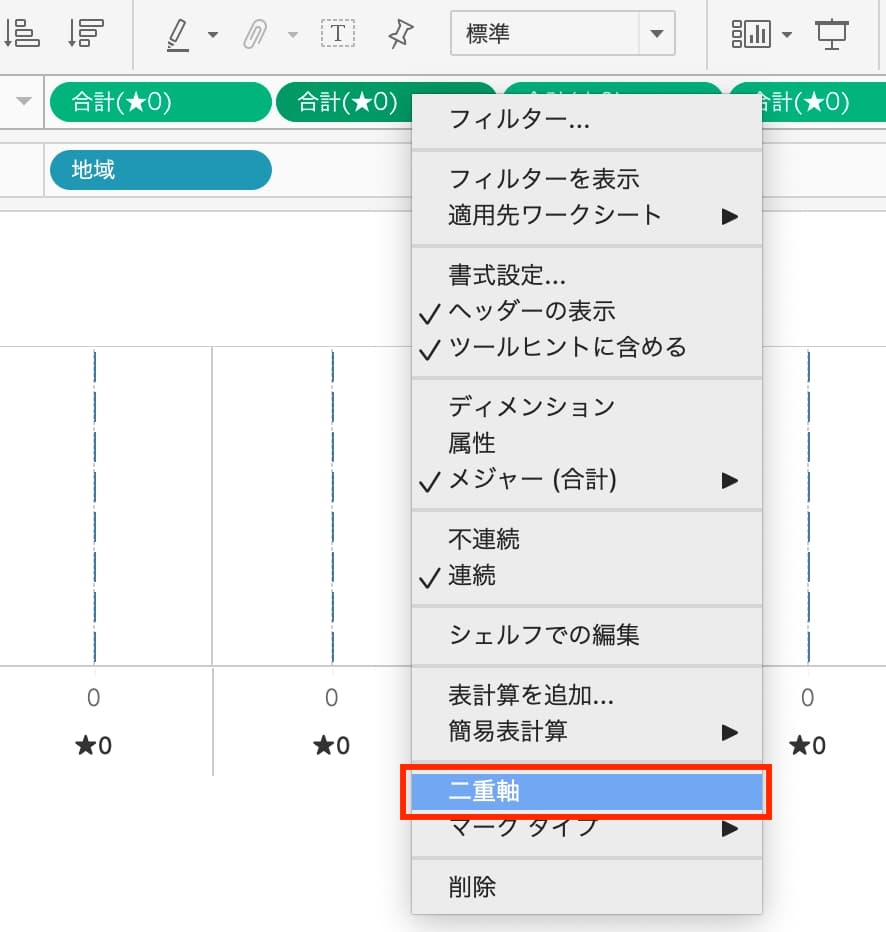Viewport: 886px width, 932px height.
Task: Select the highlight pen icon
Action: click(177, 33)
